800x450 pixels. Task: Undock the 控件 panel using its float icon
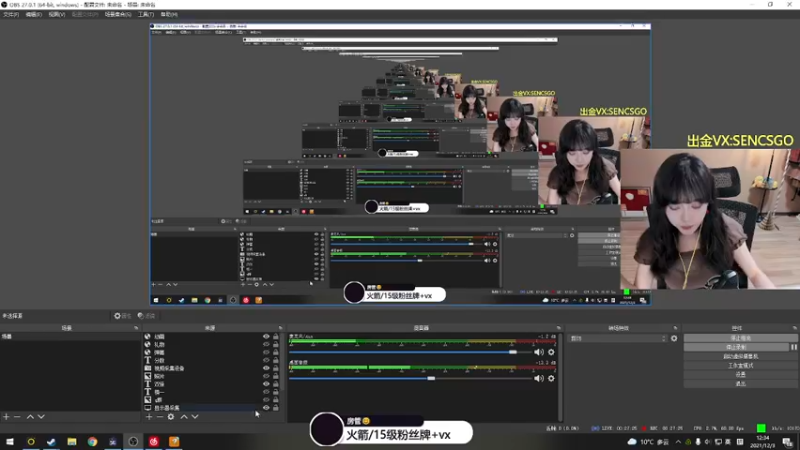[x=795, y=328]
